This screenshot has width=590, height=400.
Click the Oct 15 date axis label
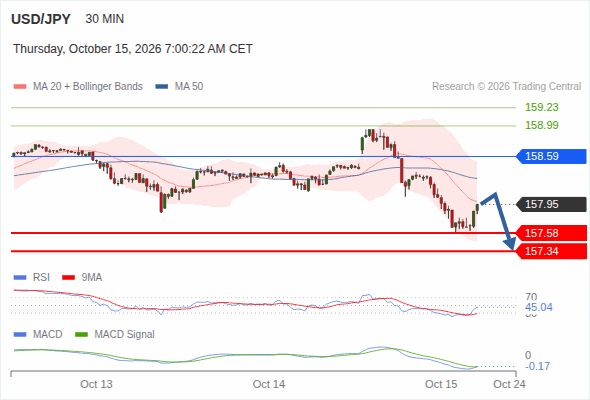[x=441, y=384]
